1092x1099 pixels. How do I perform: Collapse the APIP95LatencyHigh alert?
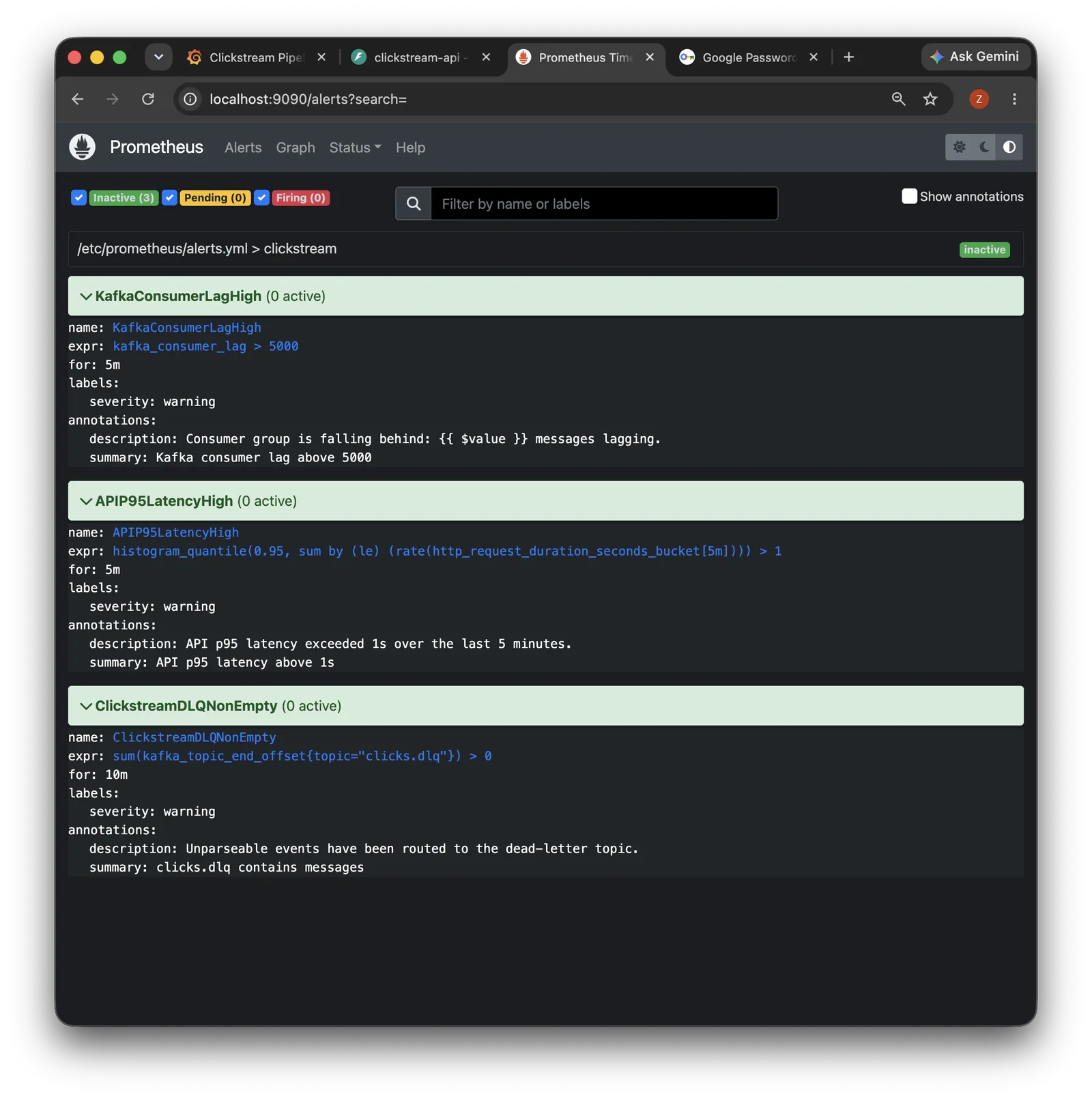click(x=545, y=500)
